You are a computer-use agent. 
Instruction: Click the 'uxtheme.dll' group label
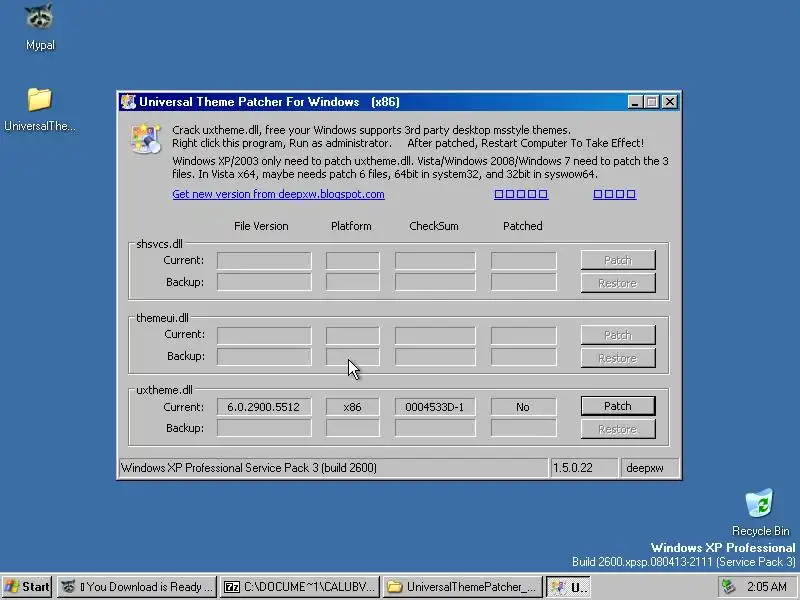[x=164, y=390]
